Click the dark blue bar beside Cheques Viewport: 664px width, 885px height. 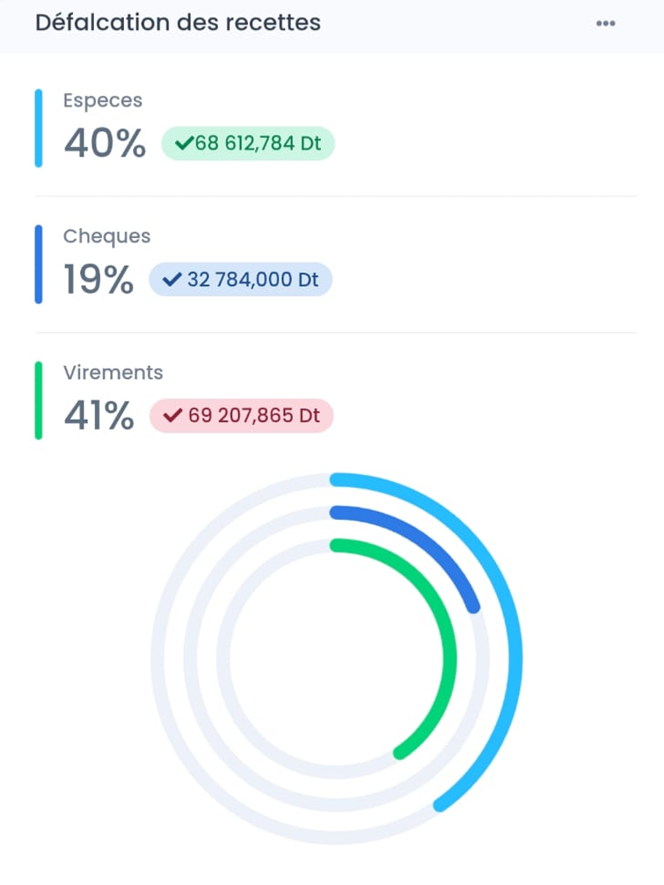[x=39, y=264]
